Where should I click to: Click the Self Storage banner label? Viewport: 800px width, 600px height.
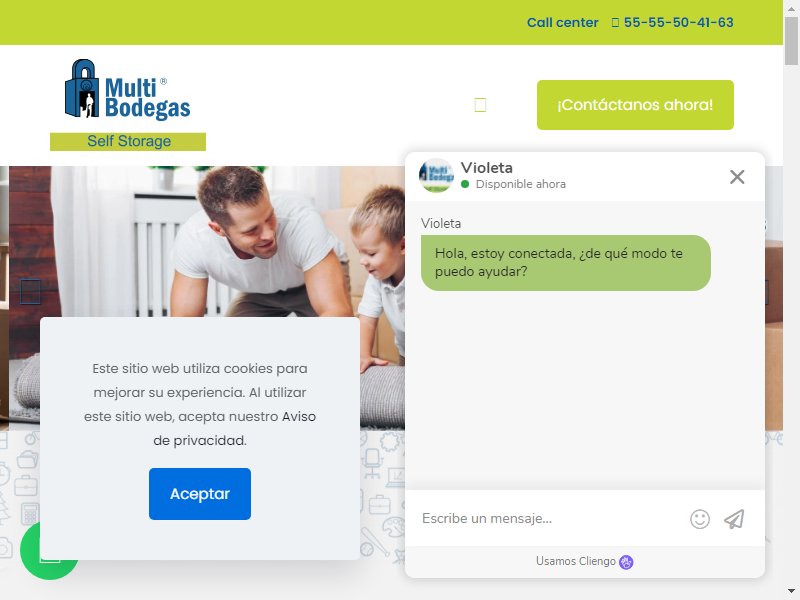click(128, 141)
